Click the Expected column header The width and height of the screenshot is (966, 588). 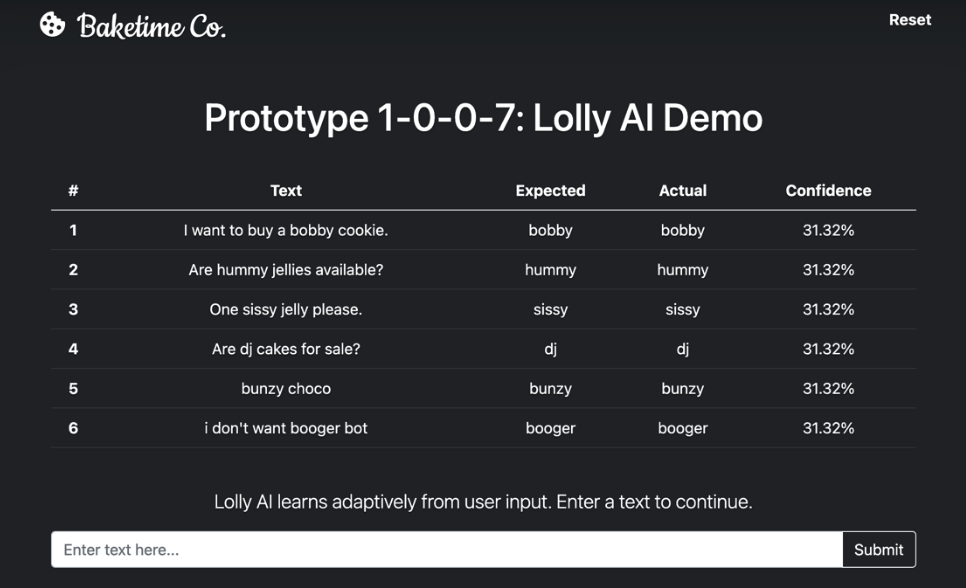click(x=550, y=190)
